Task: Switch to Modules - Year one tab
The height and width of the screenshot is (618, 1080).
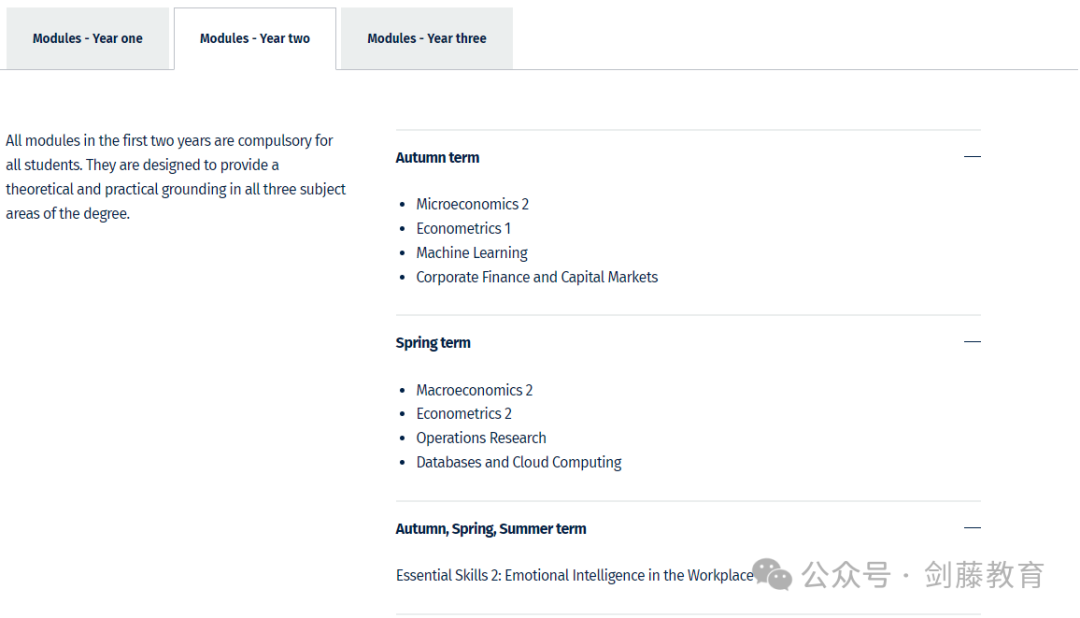Action: [87, 39]
